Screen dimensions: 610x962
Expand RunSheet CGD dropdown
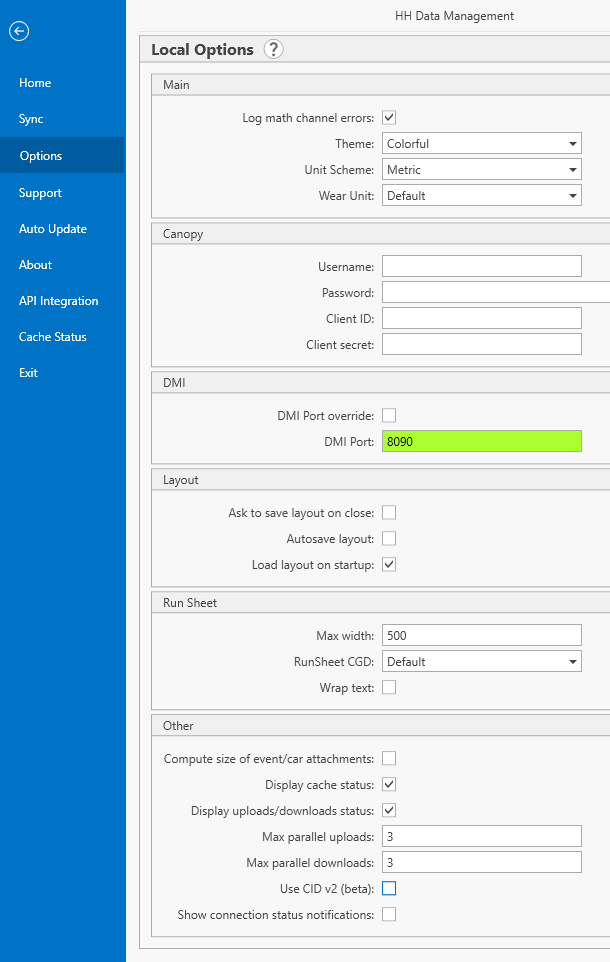tap(481, 662)
